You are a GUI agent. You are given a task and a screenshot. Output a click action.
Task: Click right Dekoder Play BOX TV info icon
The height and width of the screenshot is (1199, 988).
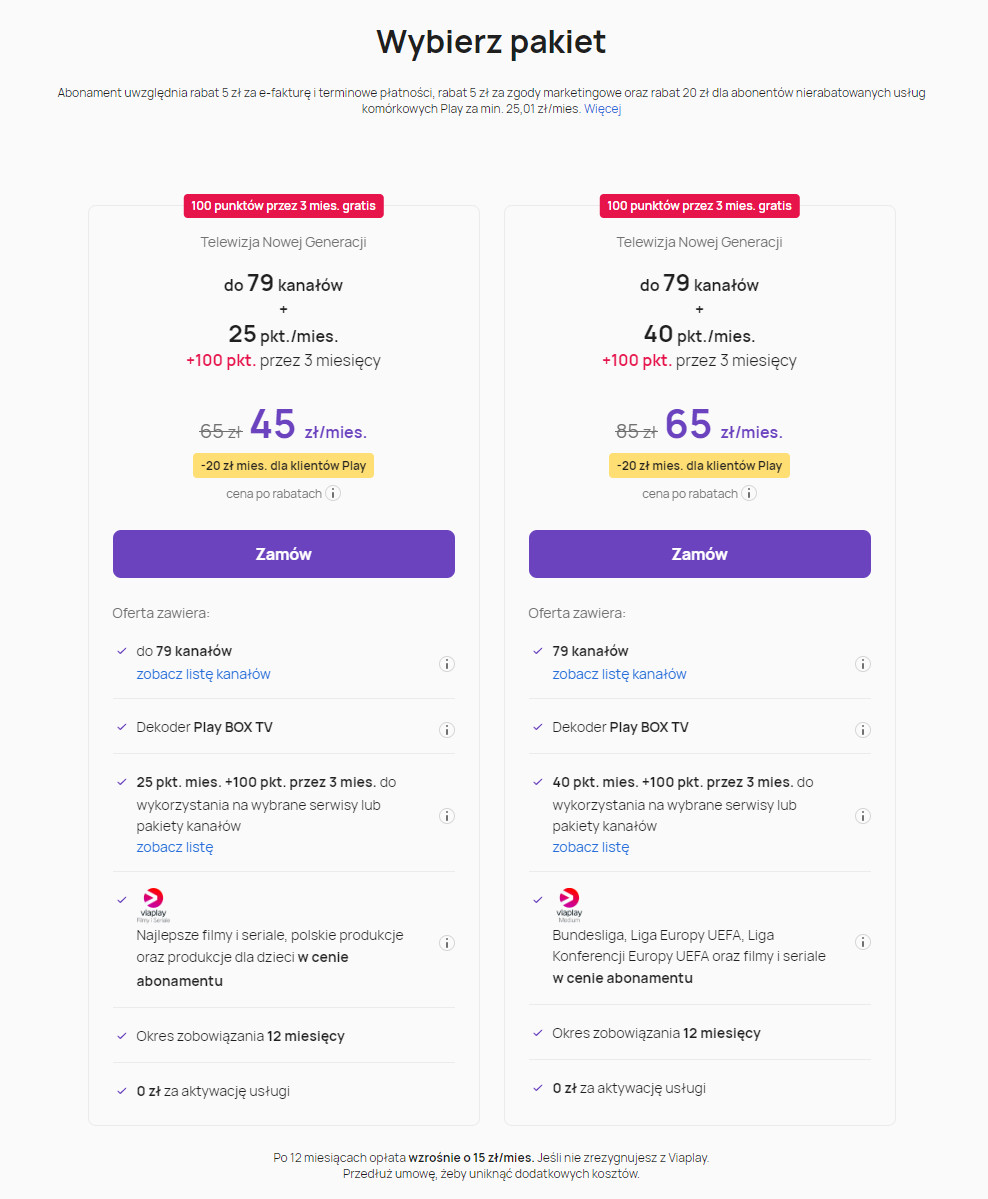(863, 730)
